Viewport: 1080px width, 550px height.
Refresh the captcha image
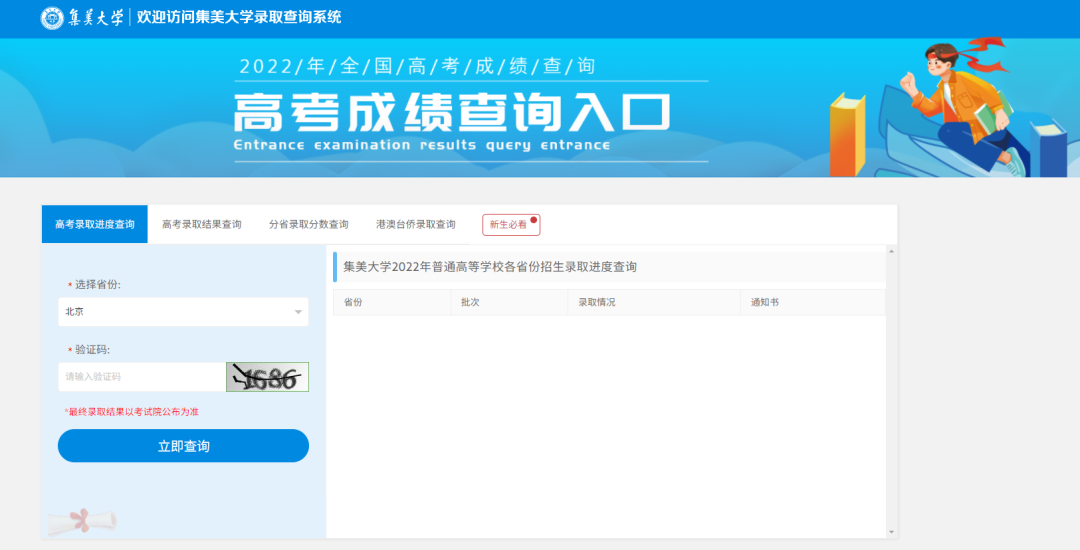(x=267, y=377)
